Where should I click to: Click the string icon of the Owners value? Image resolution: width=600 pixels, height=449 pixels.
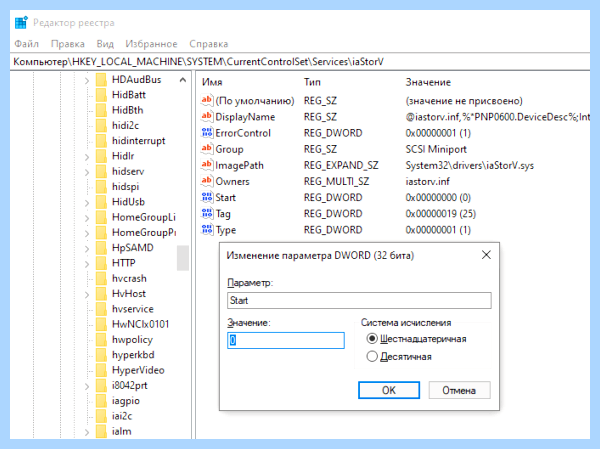[x=207, y=181]
